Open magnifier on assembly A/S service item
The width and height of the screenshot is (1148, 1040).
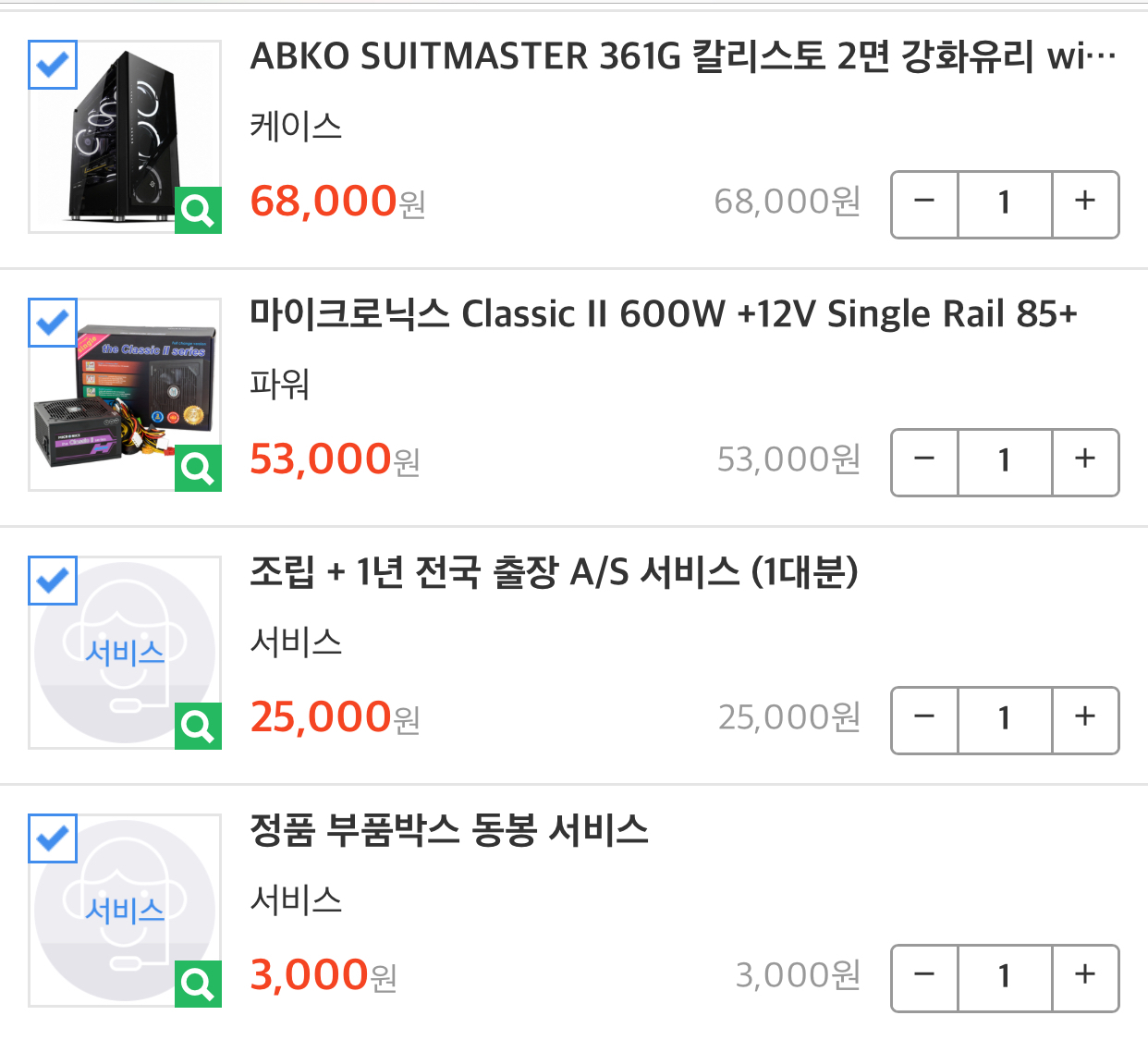pos(199,727)
